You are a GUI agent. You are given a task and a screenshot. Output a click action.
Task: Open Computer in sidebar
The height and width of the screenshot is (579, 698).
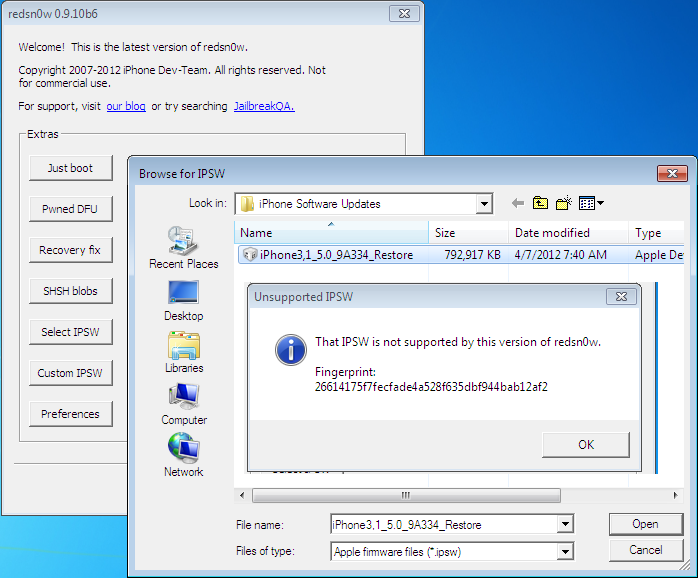(184, 404)
